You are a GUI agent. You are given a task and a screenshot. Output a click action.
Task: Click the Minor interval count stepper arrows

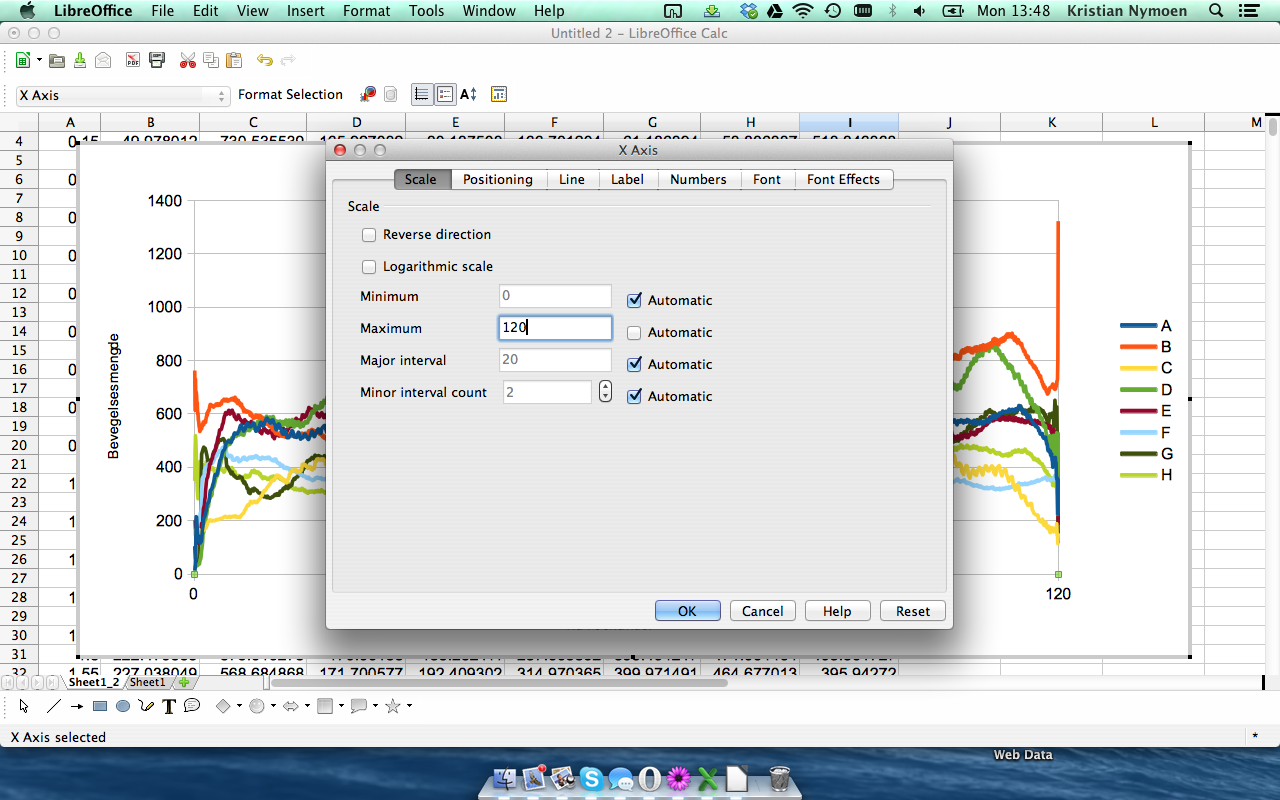[605, 392]
